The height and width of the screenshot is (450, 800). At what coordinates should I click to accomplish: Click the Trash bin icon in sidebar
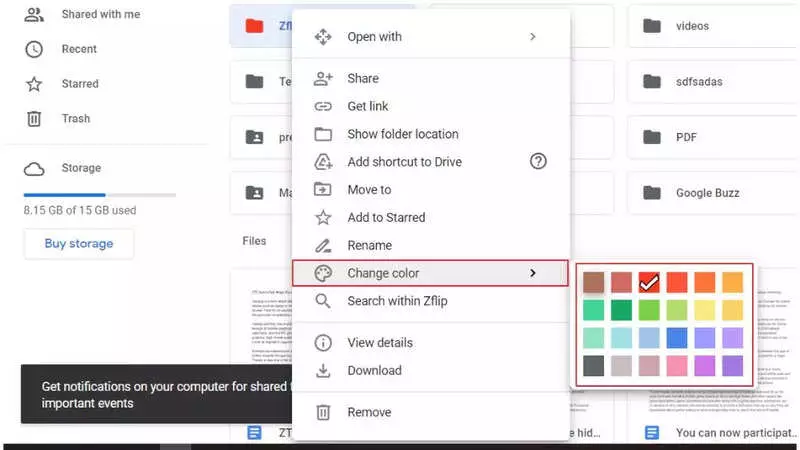34,118
